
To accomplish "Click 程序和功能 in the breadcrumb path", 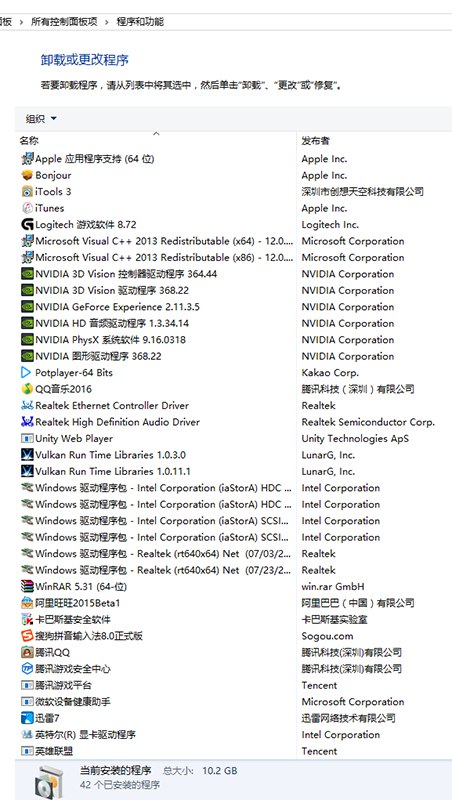I will click(x=140, y=22).
